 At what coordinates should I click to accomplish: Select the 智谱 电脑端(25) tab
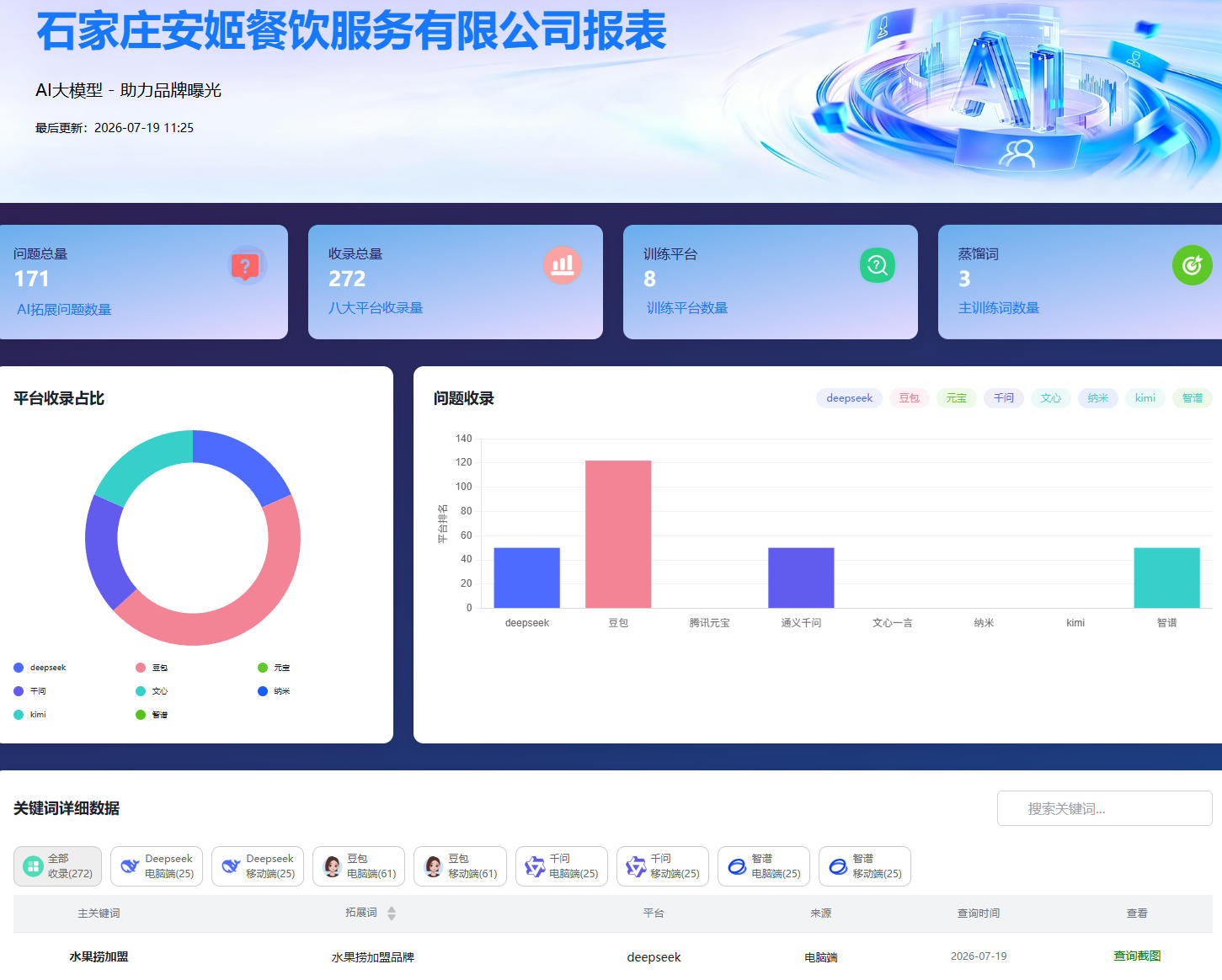pyautogui.click(x=764, y=866)
